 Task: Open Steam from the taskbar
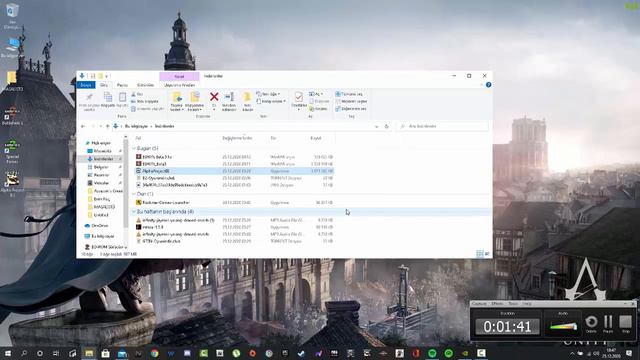point(301,353)
